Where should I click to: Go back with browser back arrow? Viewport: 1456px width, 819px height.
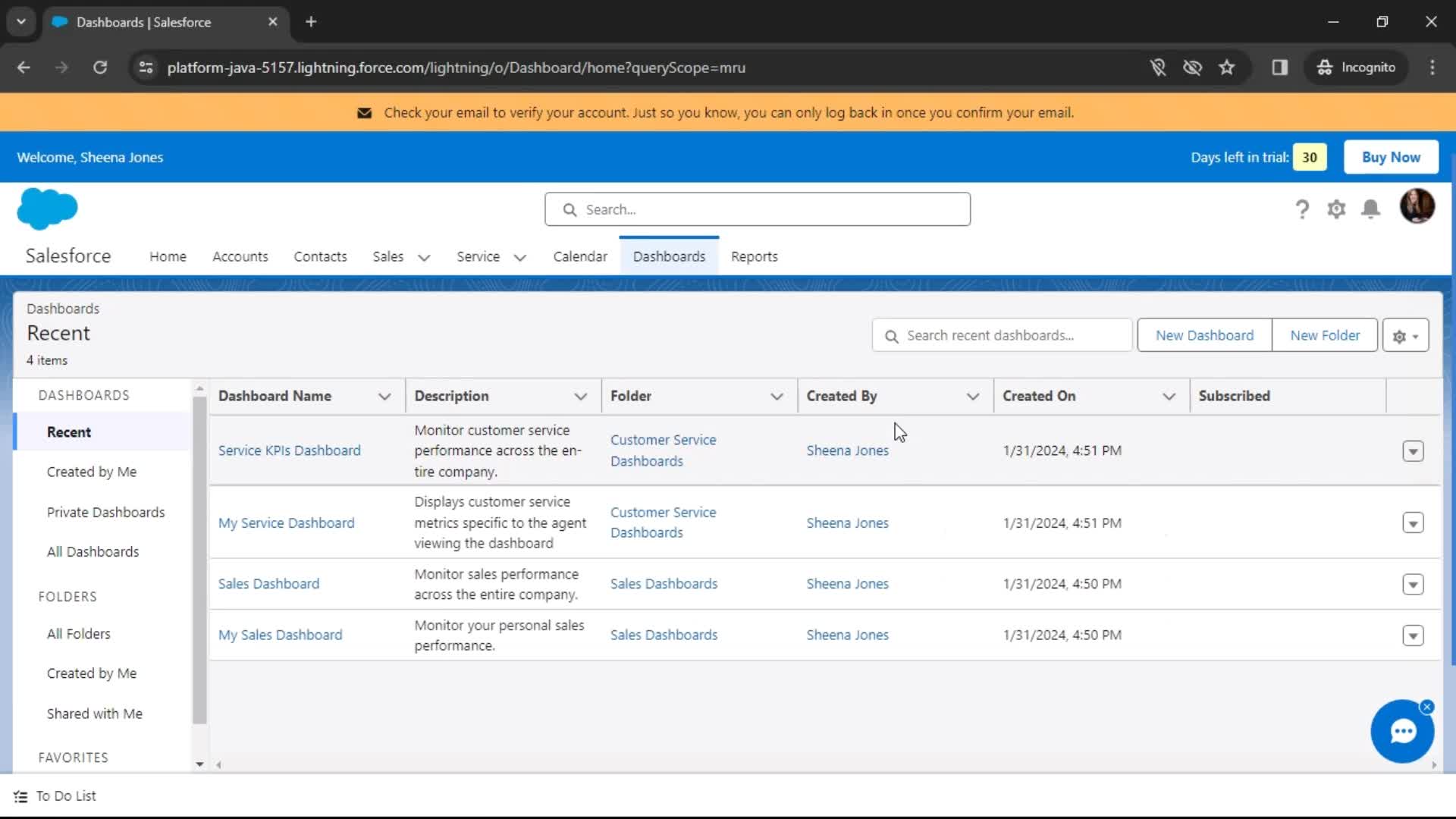coord(24,67)
